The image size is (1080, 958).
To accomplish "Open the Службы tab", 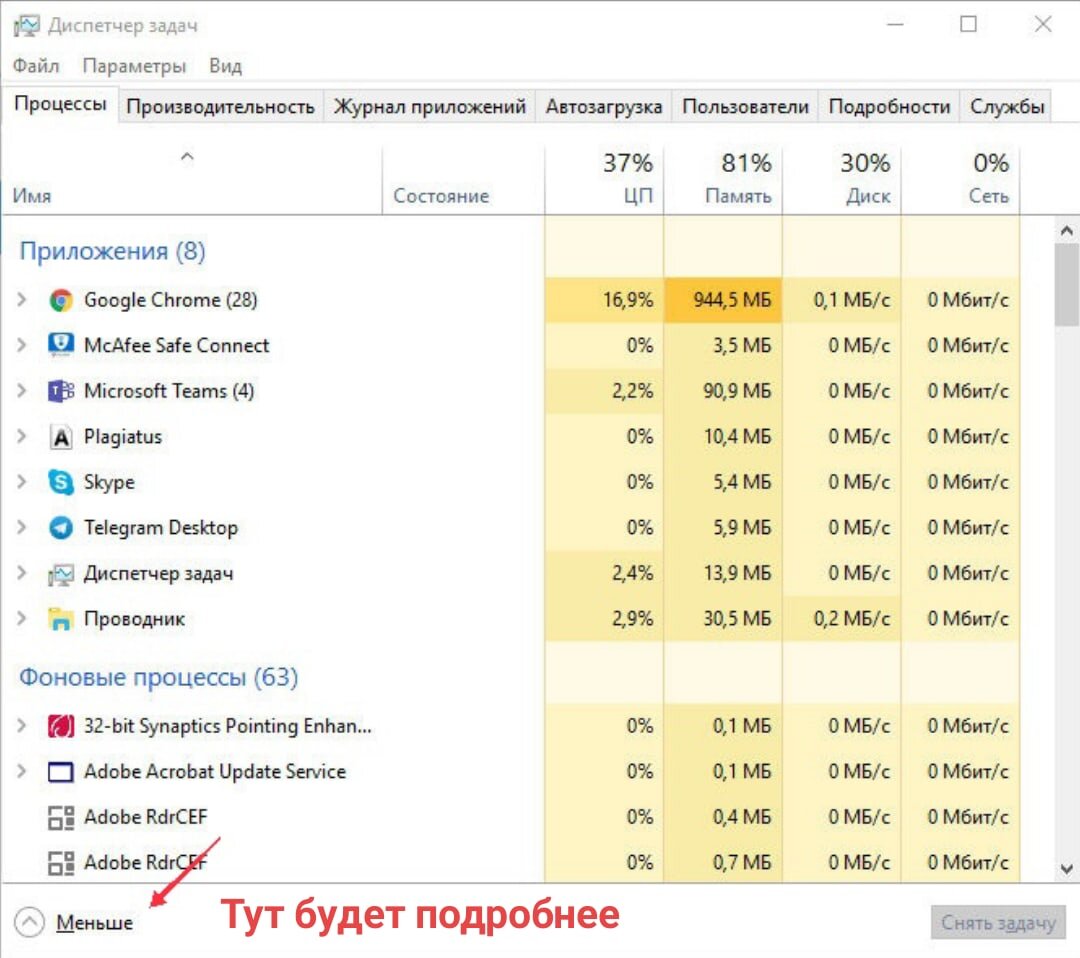I will pos(1007,107).
